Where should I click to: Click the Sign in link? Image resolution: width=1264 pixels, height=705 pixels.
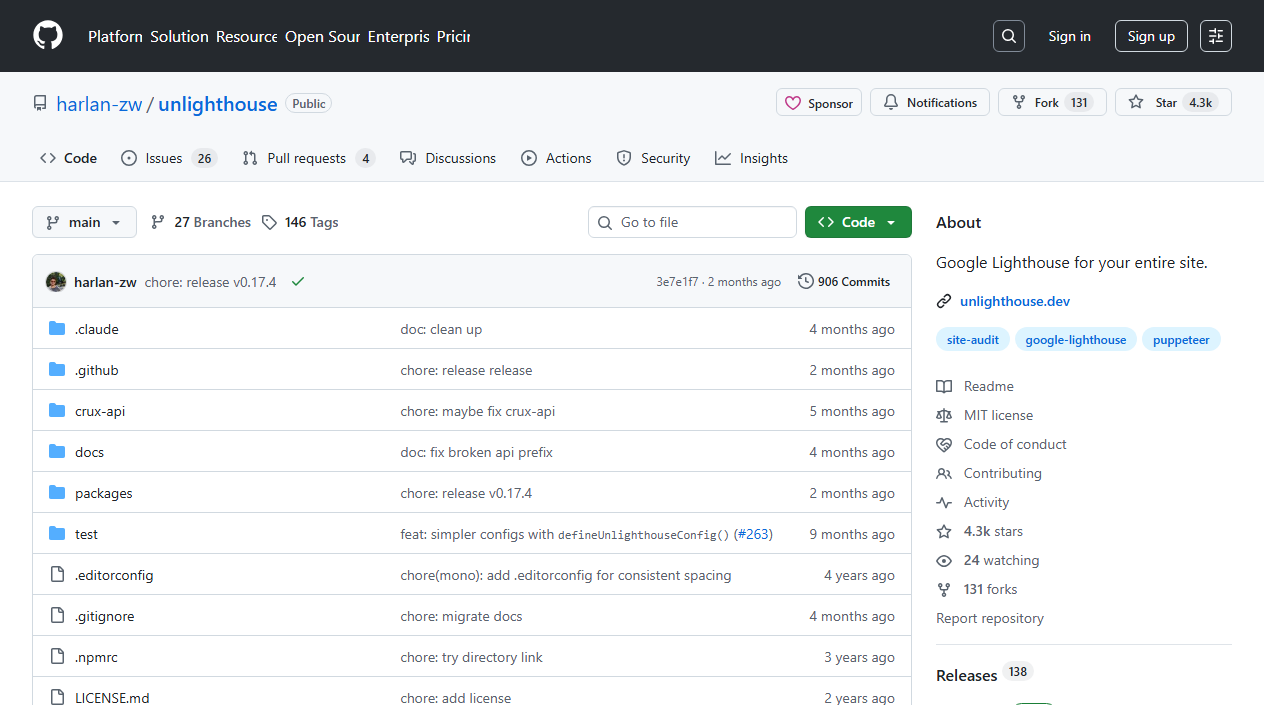click(x=1069, y=36)
